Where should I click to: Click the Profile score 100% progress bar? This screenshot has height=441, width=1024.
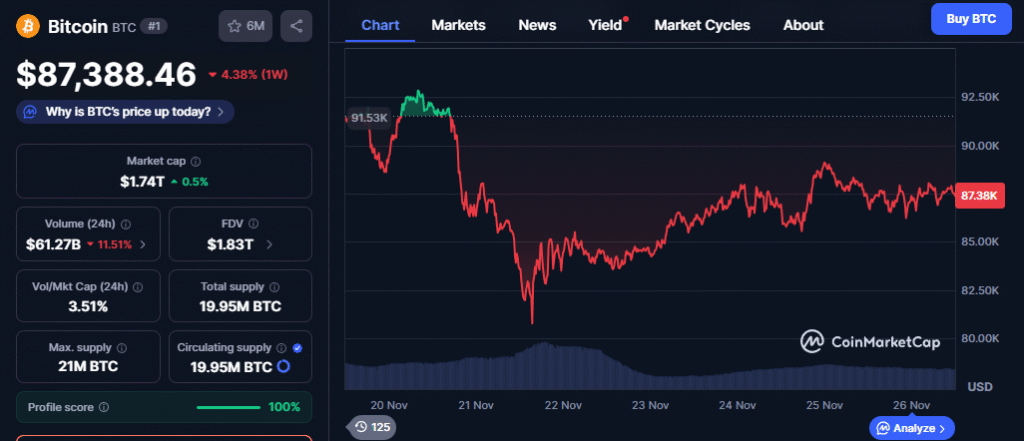coord(228,407)
